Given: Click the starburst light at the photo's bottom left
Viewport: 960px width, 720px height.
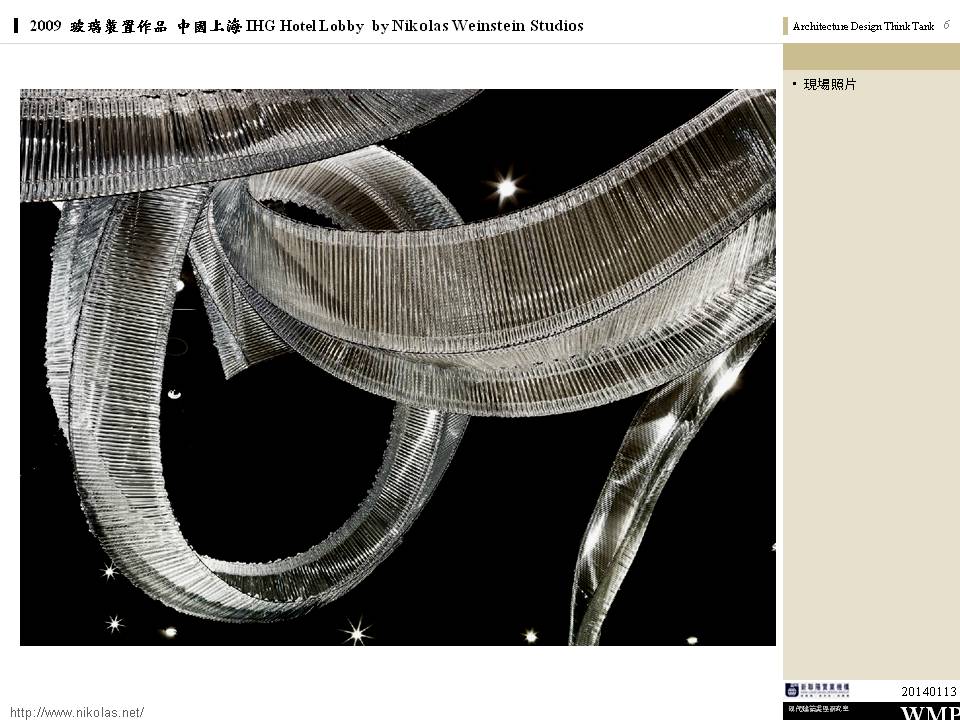Looking at the screenshot, I should point(114,623).
